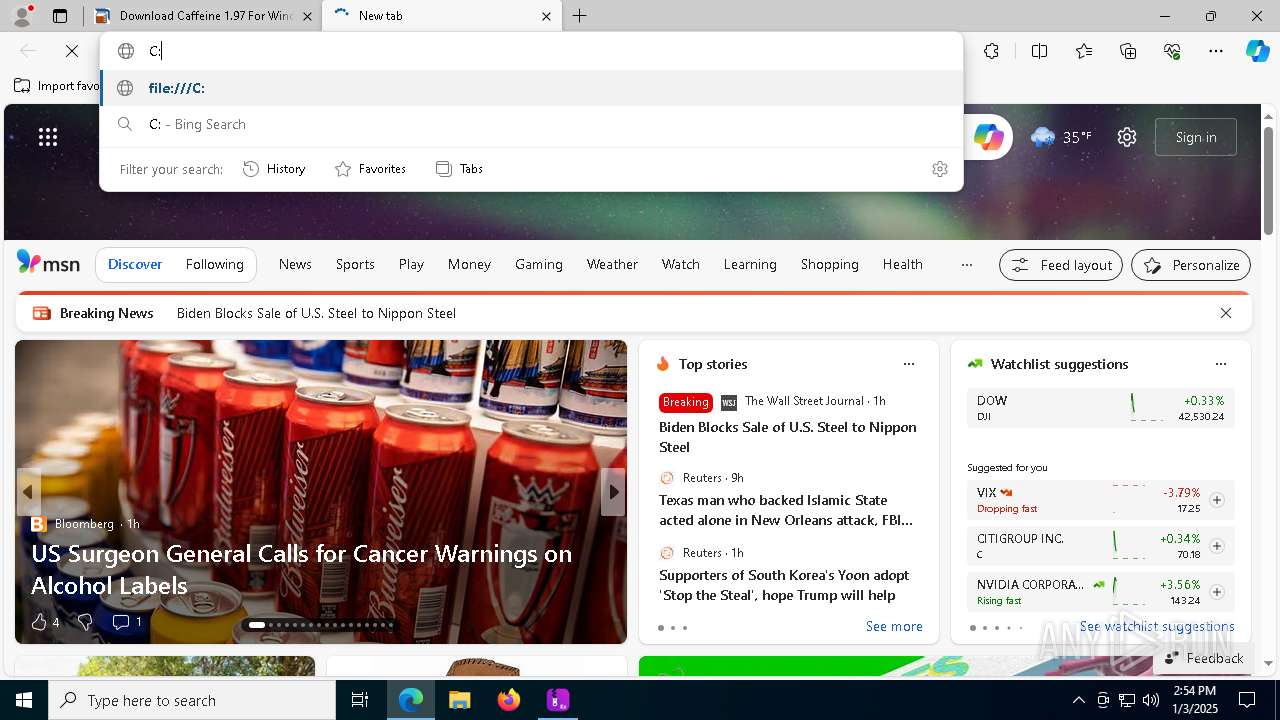Open Top stories more options ellipsis
The height and width of the screenshot is (720, 1280).
coord(909,364)
